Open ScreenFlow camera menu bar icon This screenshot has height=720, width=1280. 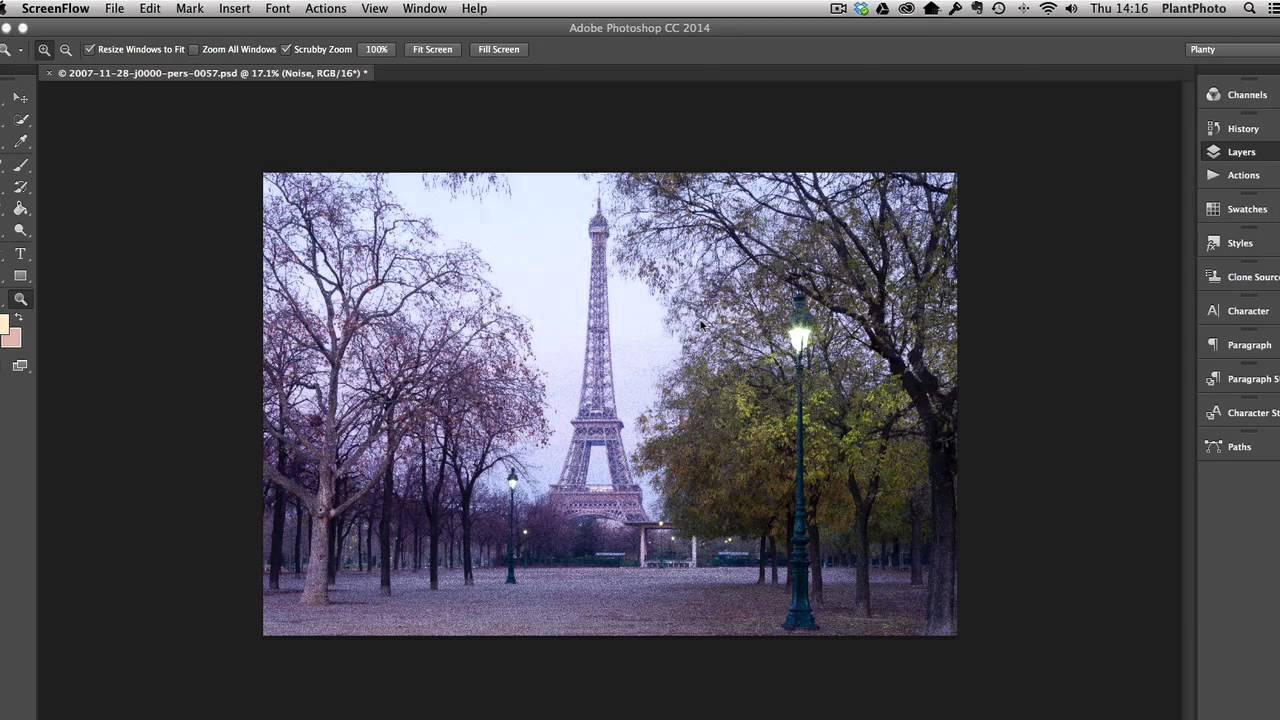pyautogui.click(x=839, y=8)
